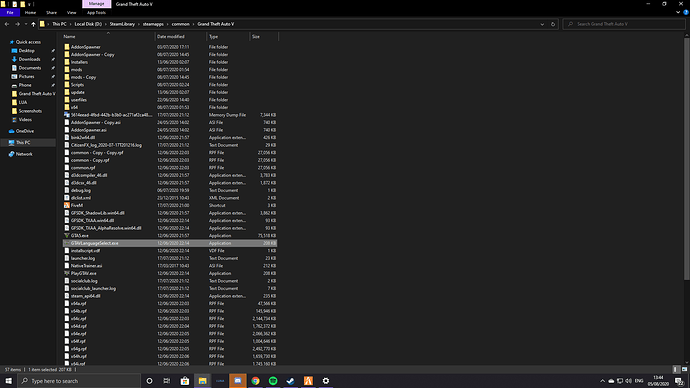Select OneDrive in navigation pane
The width and height of the screenshot is (690, 388).
pos(25,131)
